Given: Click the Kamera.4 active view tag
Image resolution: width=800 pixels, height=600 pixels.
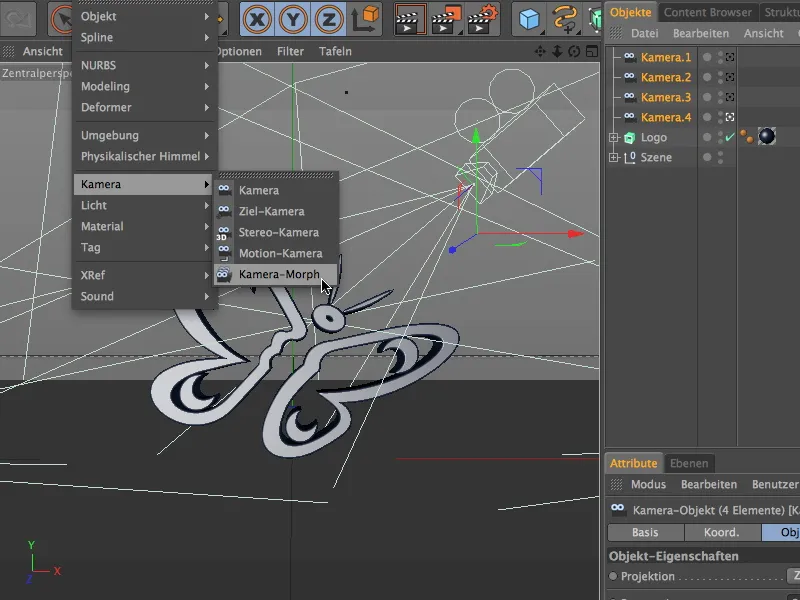Looking at the screenshot, I should [x=730, y=117].
